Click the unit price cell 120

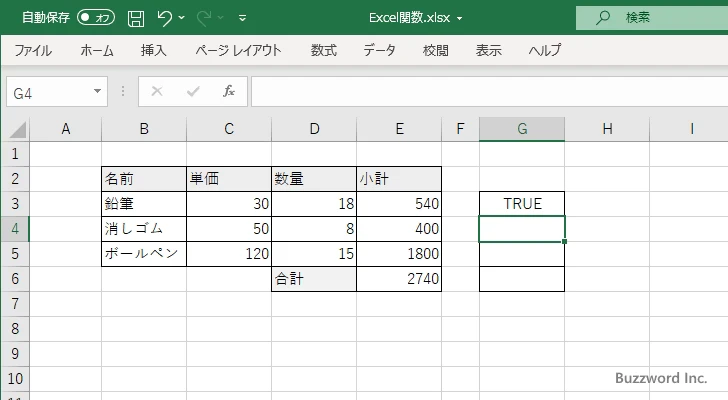click(x=229, y=254)
